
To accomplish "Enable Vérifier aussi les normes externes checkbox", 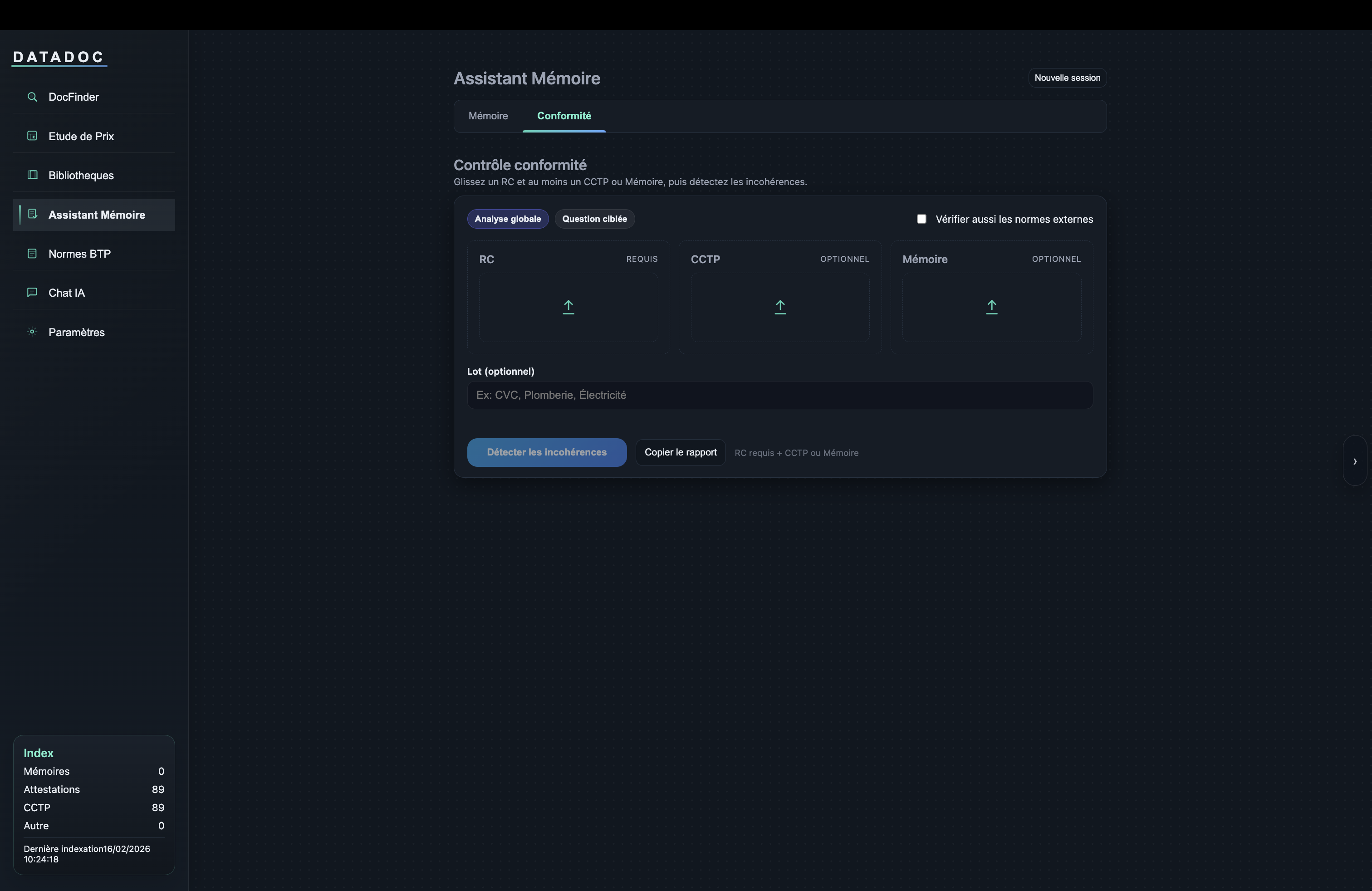I will [x=921, y=219].
